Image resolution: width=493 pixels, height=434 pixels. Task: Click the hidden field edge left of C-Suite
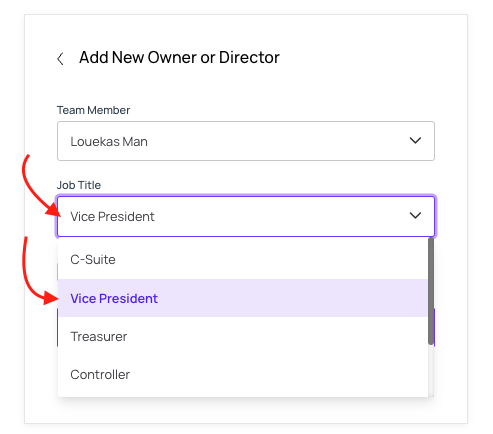58,272
